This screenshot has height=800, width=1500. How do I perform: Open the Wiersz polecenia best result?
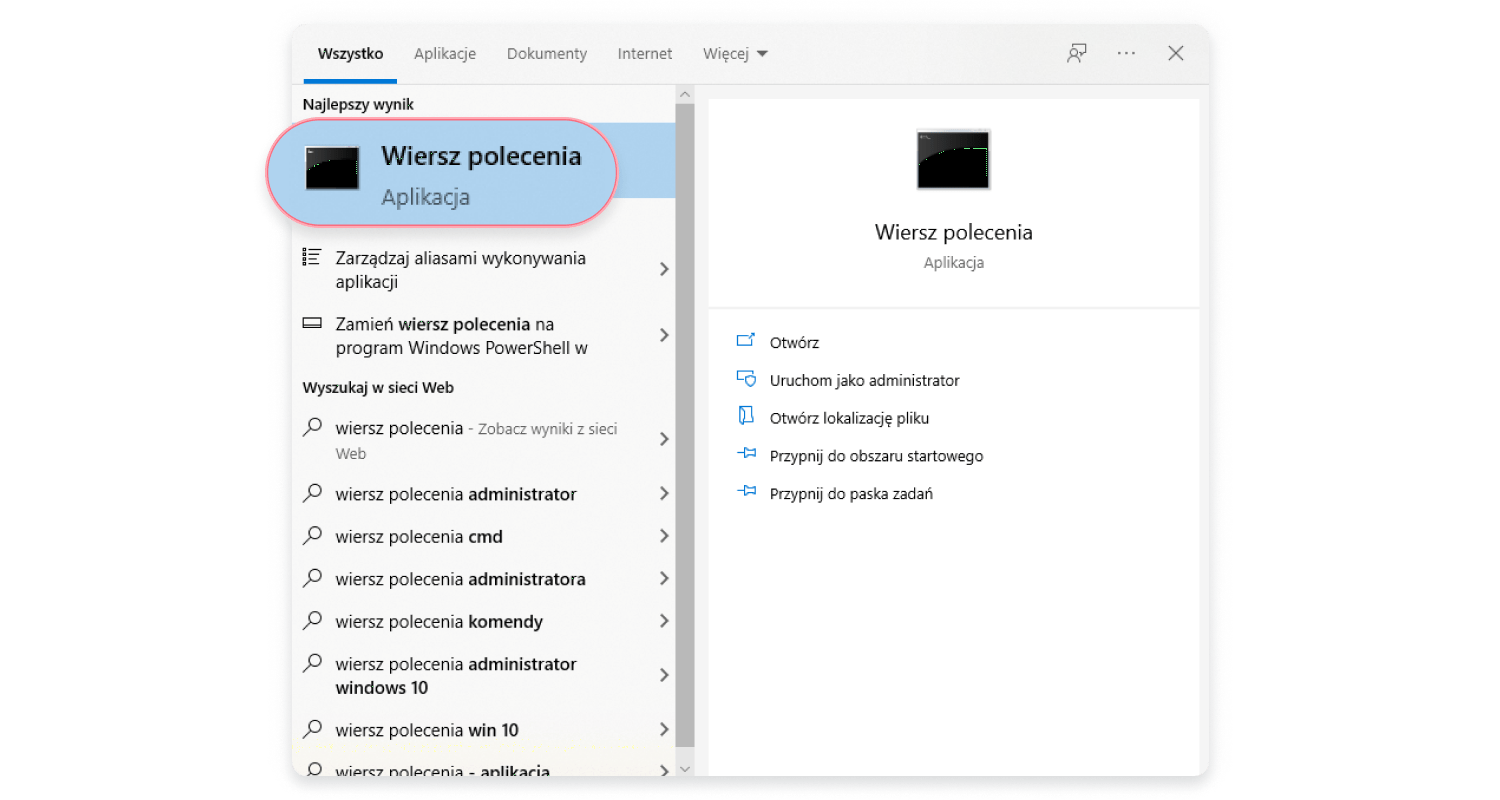(x=441, y=173)
